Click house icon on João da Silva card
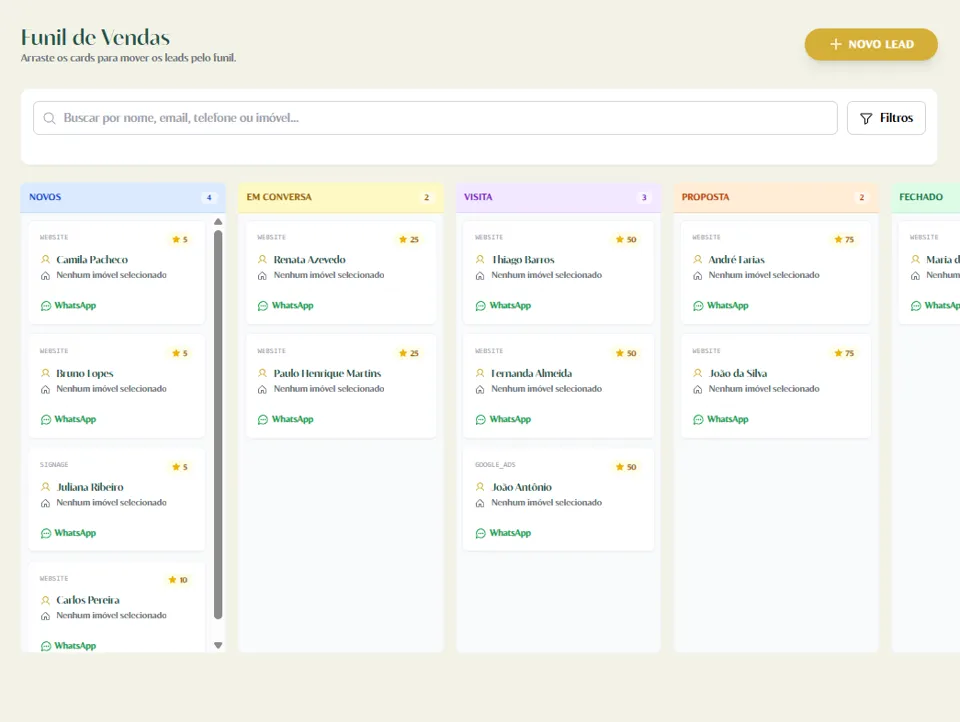Viewport: 960px width, 722px height. tap(697, 389)
